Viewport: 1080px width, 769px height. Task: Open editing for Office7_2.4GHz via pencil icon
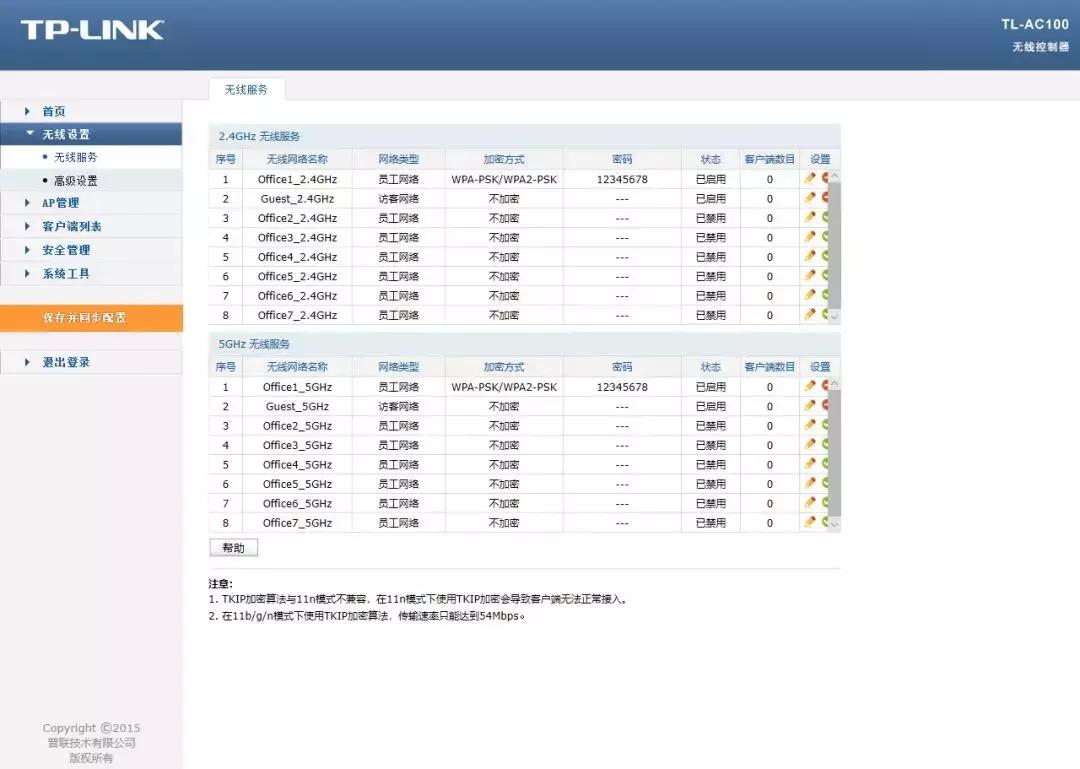point(812,315)
